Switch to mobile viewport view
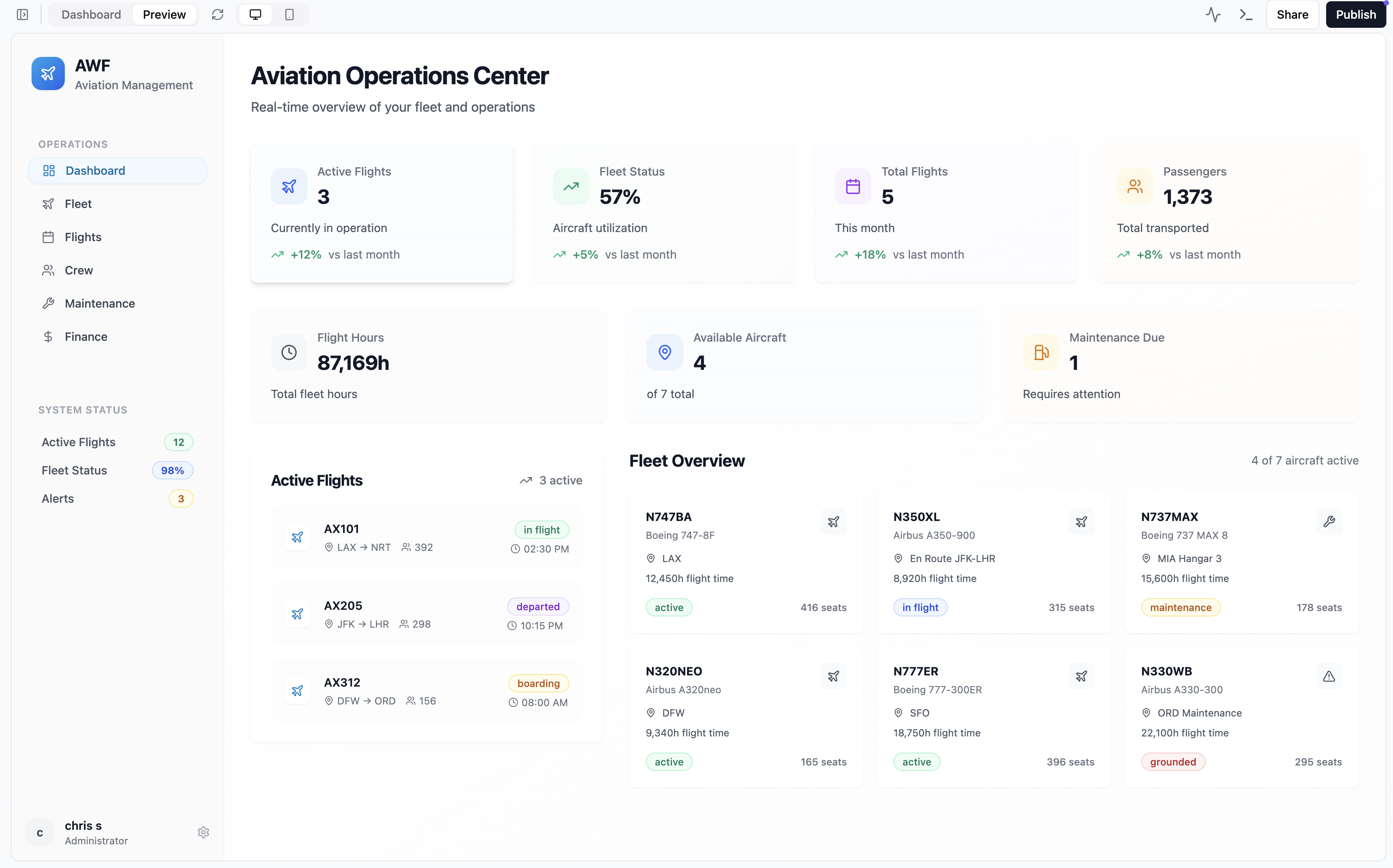This screenshot has width=1393, height=868. [x=289, y=15]
